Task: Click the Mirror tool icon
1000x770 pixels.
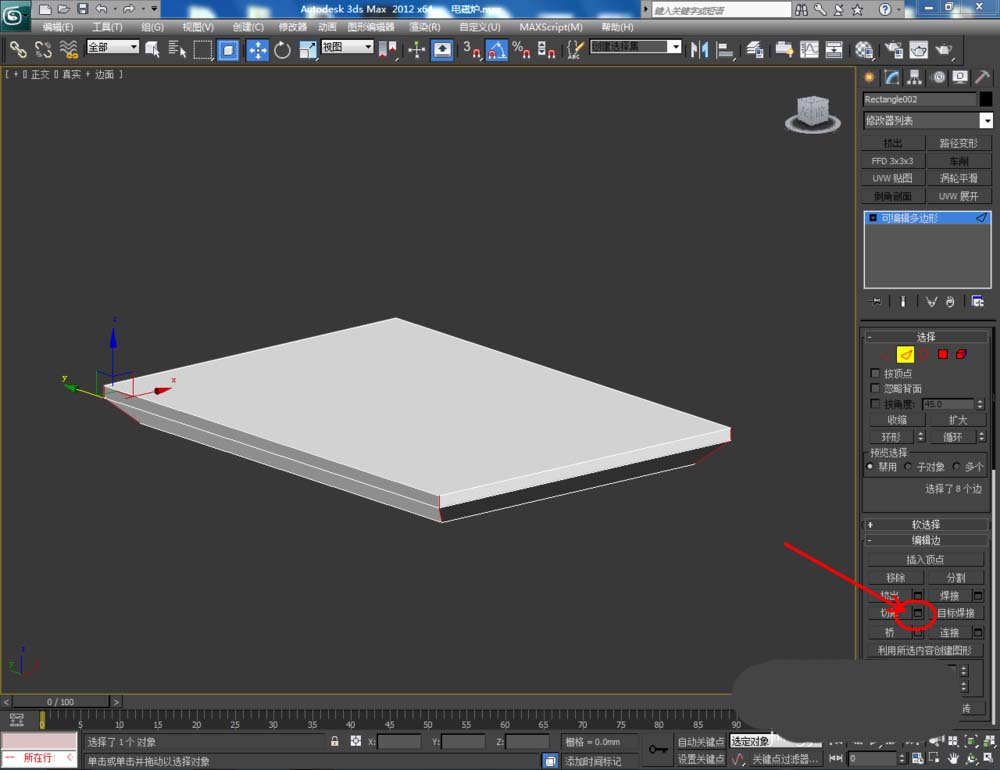Action: point(700,50)
